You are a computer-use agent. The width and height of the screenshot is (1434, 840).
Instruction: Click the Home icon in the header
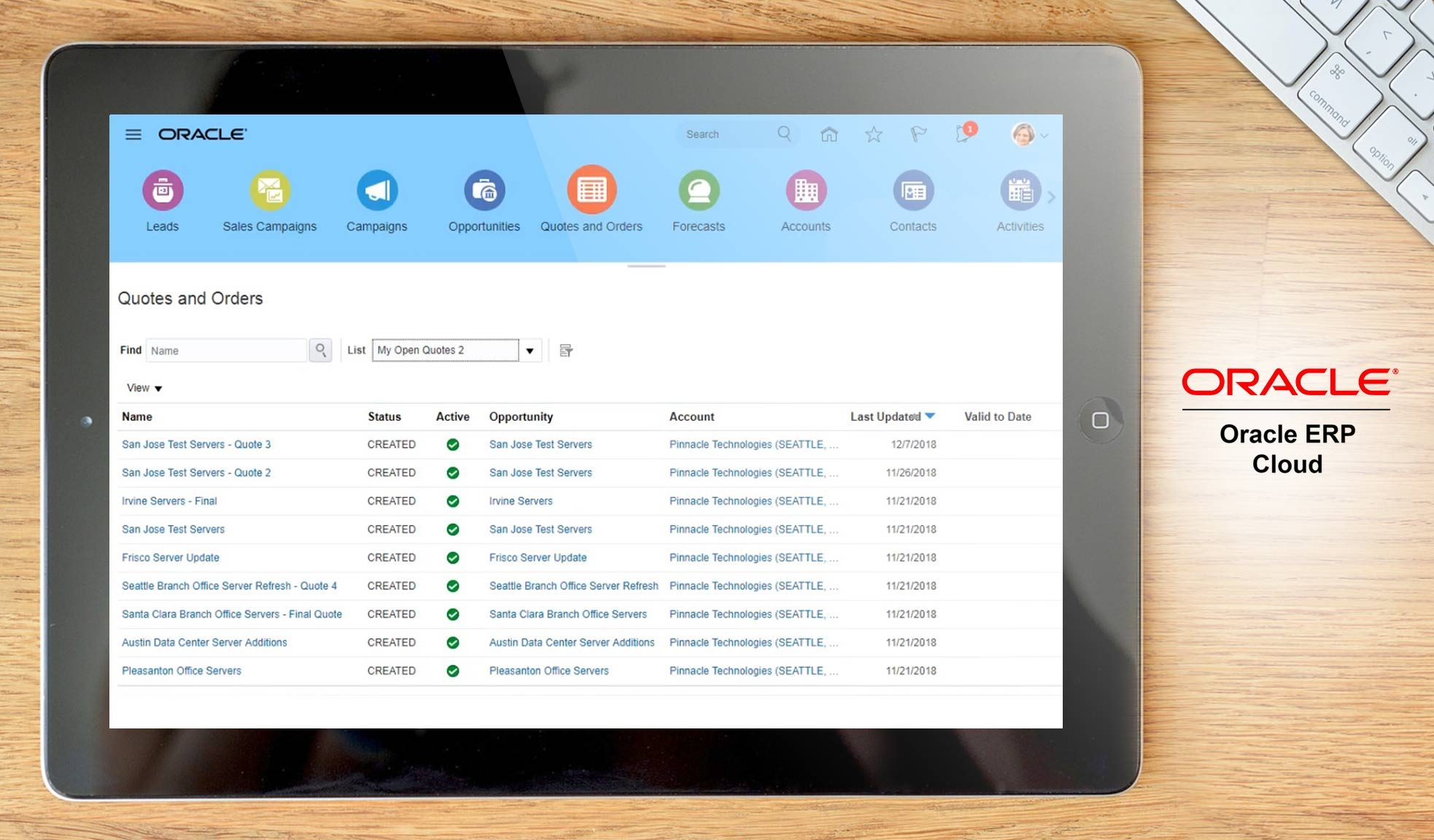click(829, 134)
